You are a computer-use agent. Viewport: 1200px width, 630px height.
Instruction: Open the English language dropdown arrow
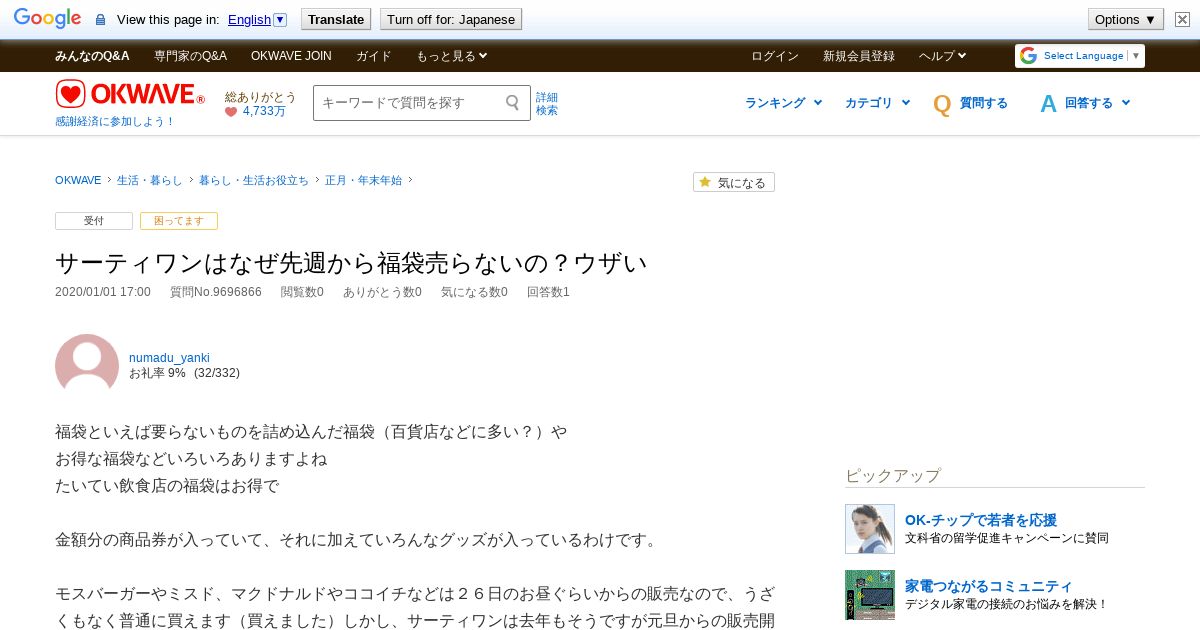pyautogui.click(x=280, y=19)
